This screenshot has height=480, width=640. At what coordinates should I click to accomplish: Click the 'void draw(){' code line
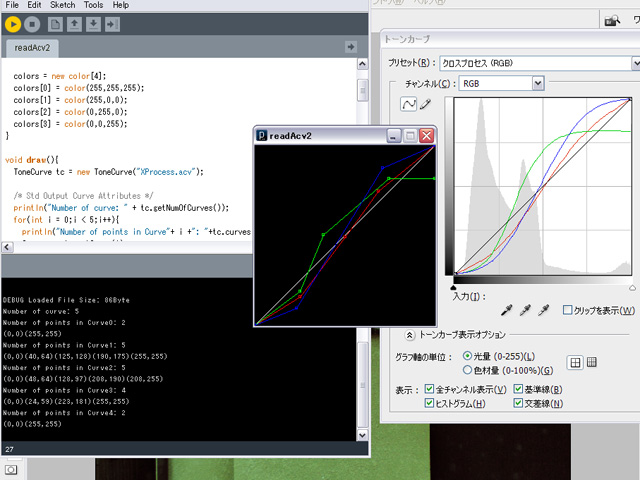32,160
